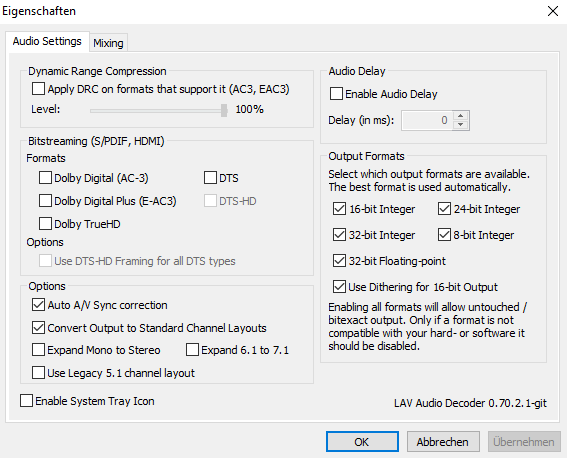Increase delay with the up spinner arrow
The height and width of the screenshot is (458, 567).
tap(460, 116)
